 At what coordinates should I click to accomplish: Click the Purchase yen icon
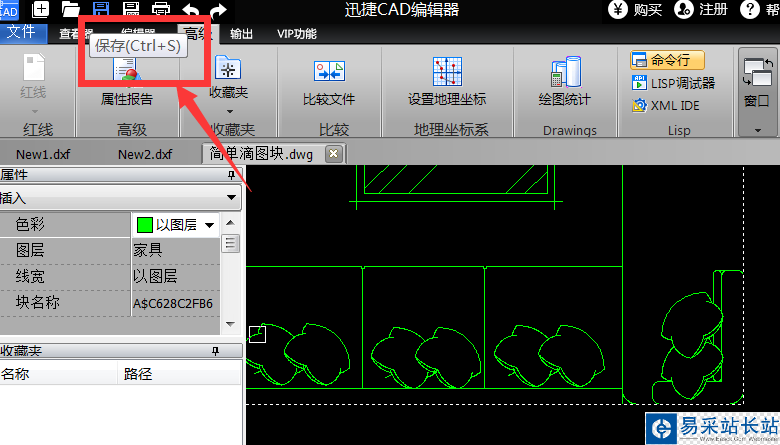coord(618,9)
